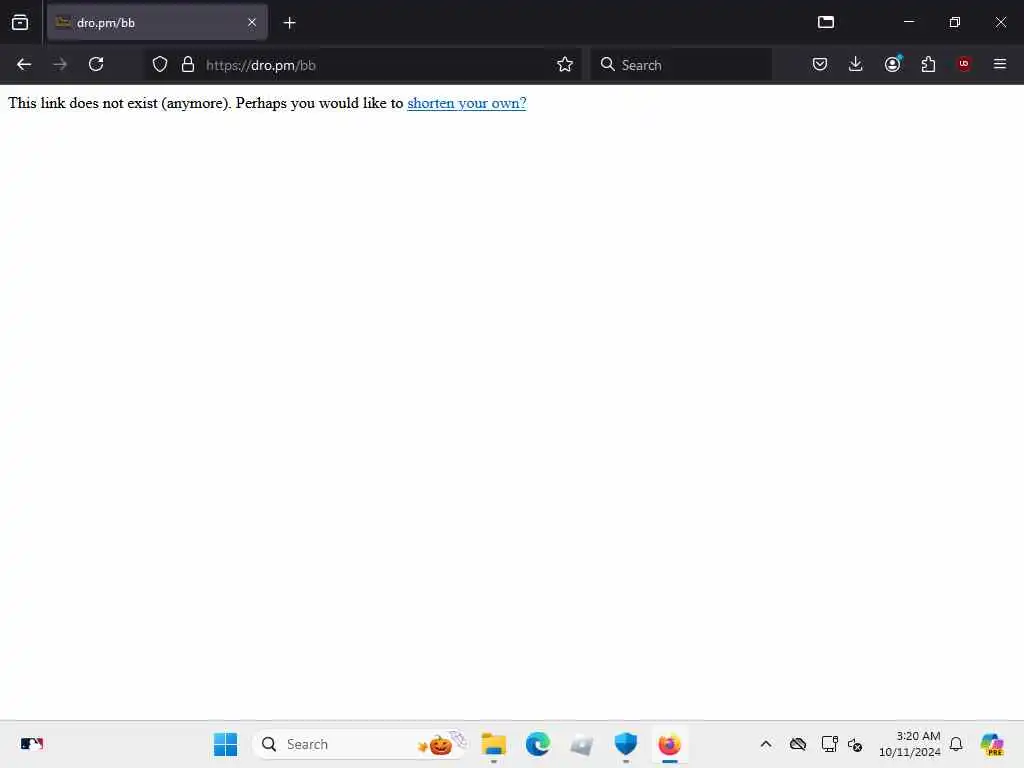Viewport: 1024px width, 768px height.
Task: Show hidden system tray icons
Action: coord(766,744)
